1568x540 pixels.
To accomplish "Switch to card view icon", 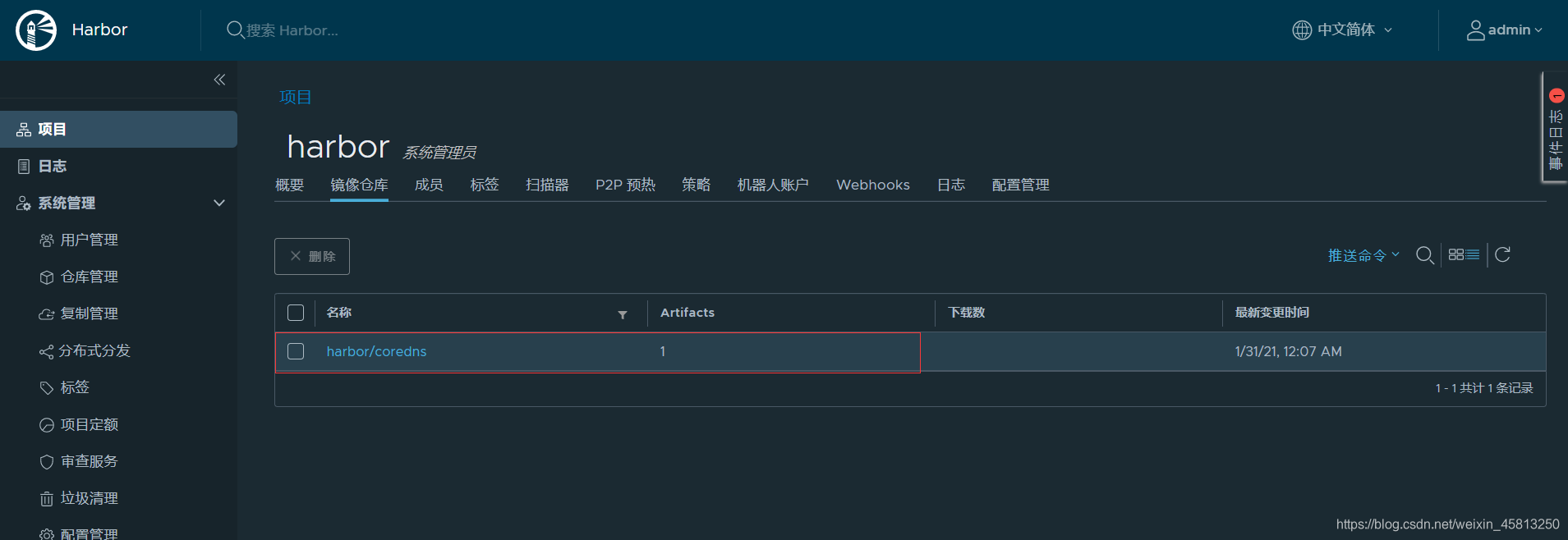I will pos(1455,254).
